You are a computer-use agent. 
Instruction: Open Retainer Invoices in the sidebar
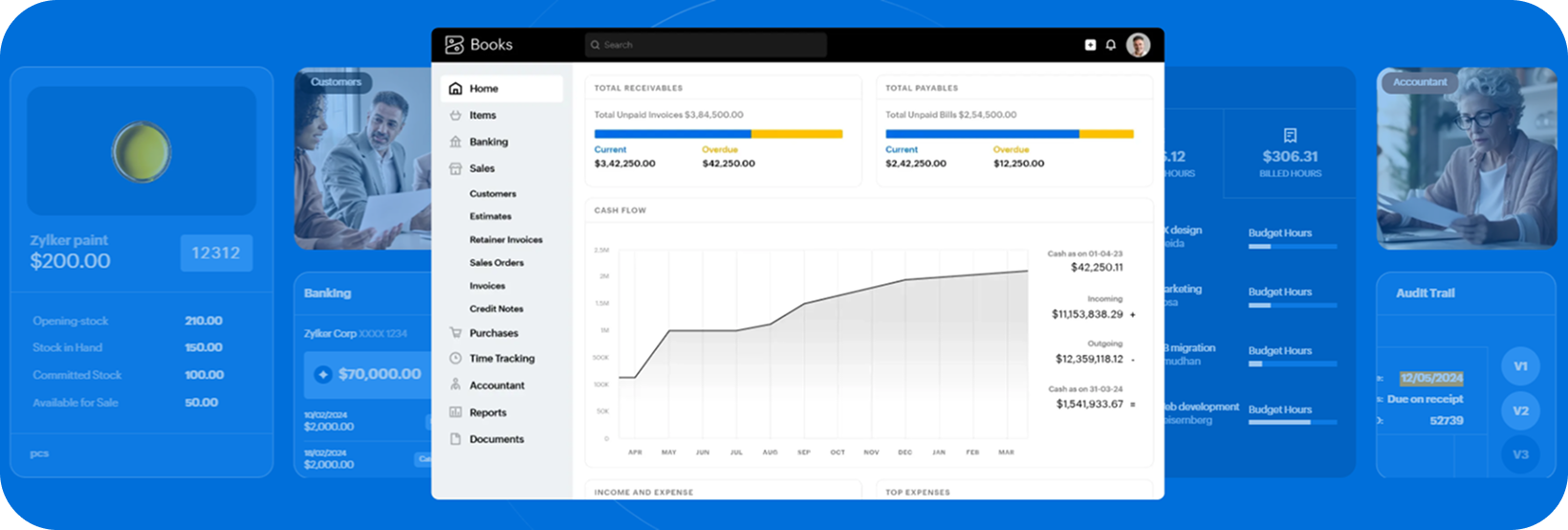[x=506, y=240]
